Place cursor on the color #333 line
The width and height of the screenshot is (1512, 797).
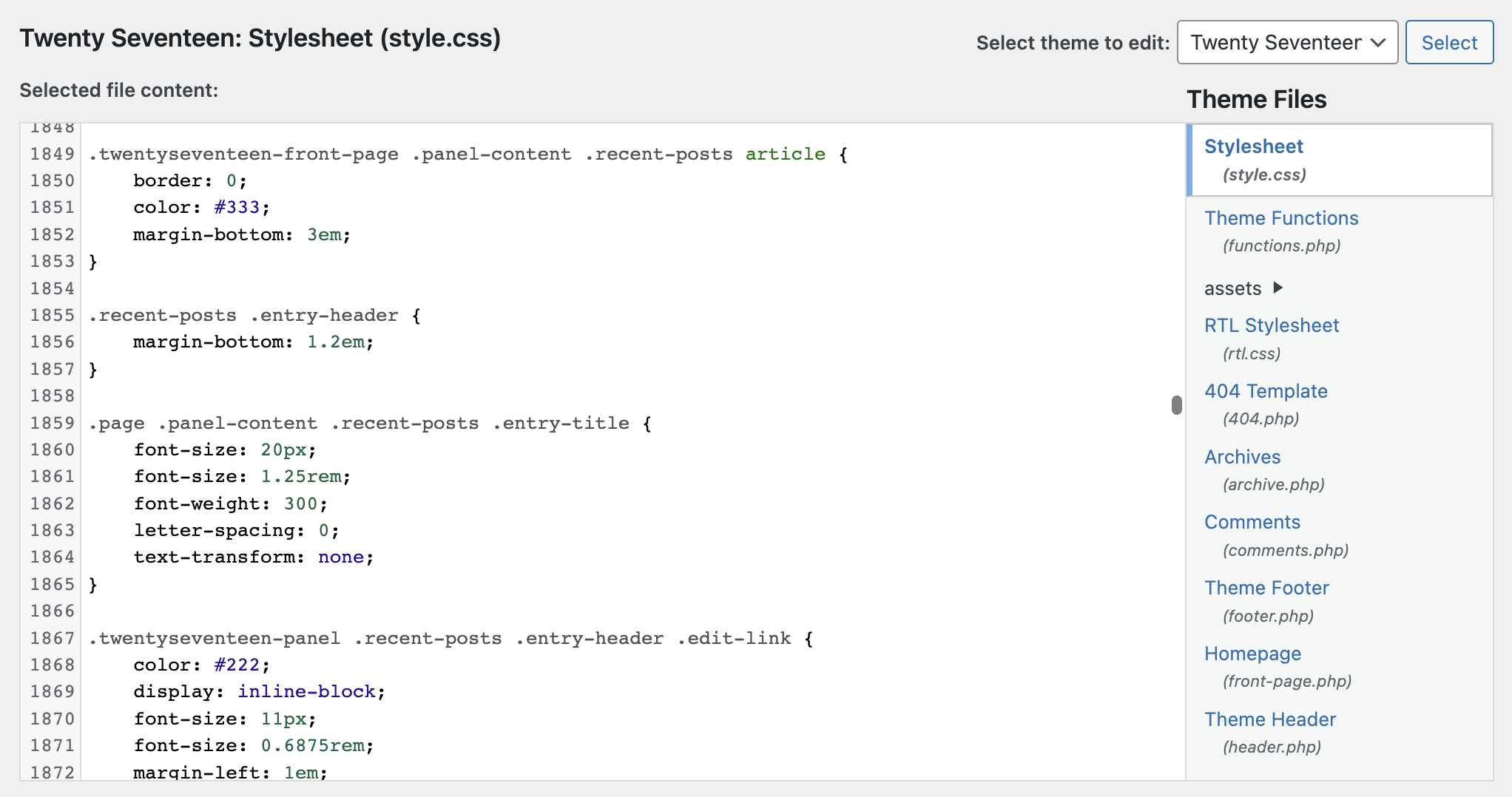(x=201, y=208)
